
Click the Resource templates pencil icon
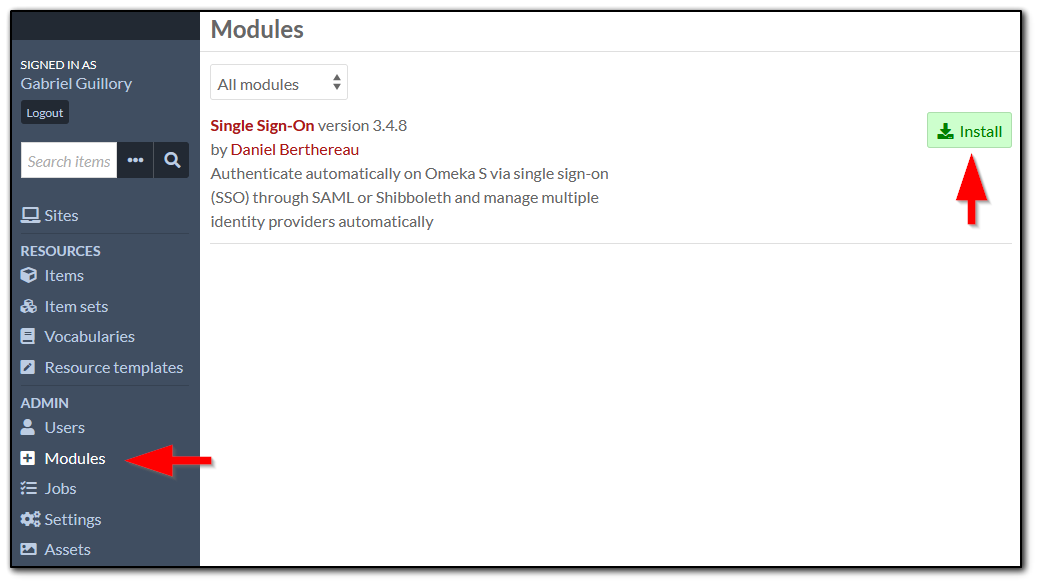coord(28,367)
